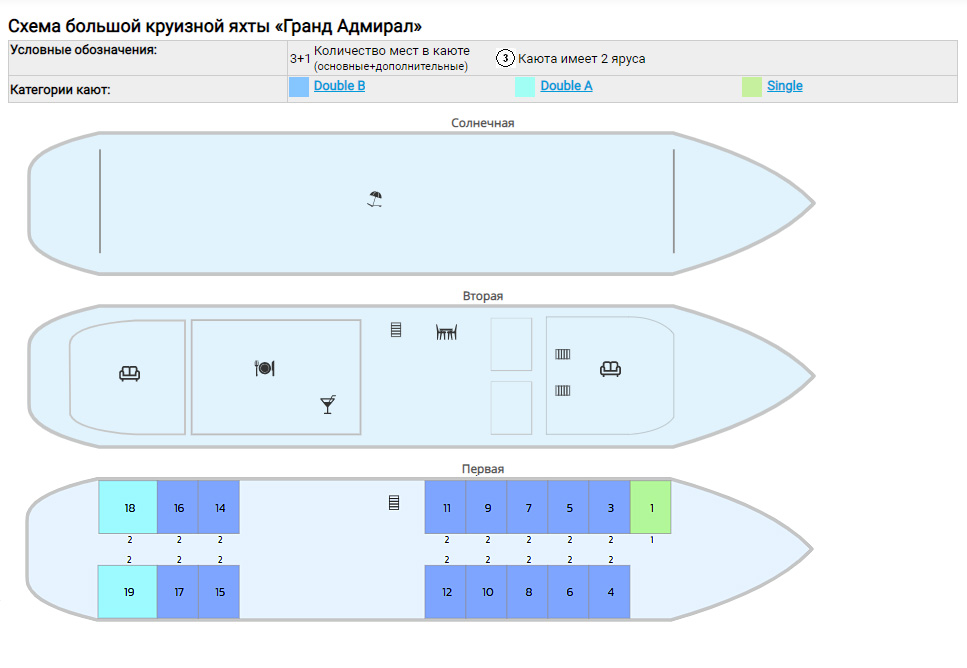Open the Single category link

click(x=784, y=86)
